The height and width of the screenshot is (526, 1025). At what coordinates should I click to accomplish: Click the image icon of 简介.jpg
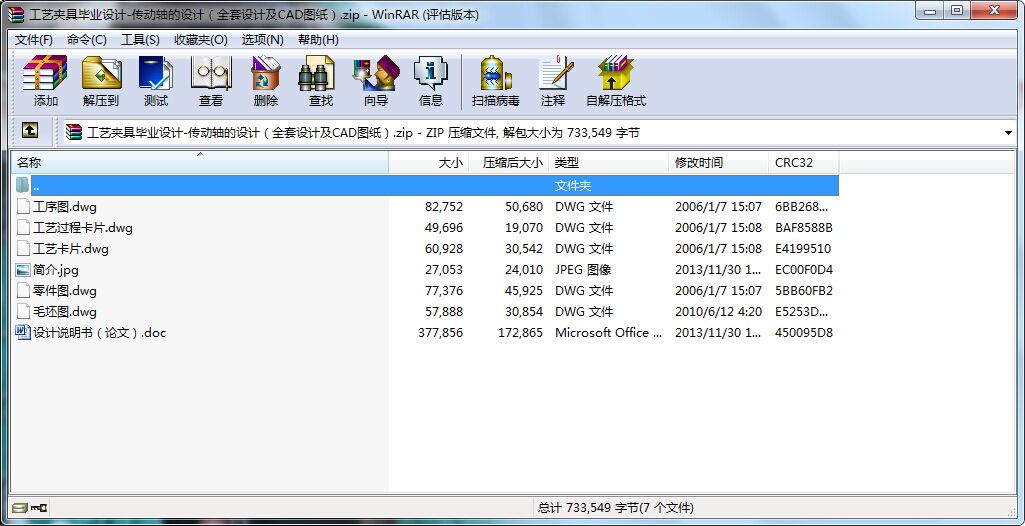tap(23, 269)
